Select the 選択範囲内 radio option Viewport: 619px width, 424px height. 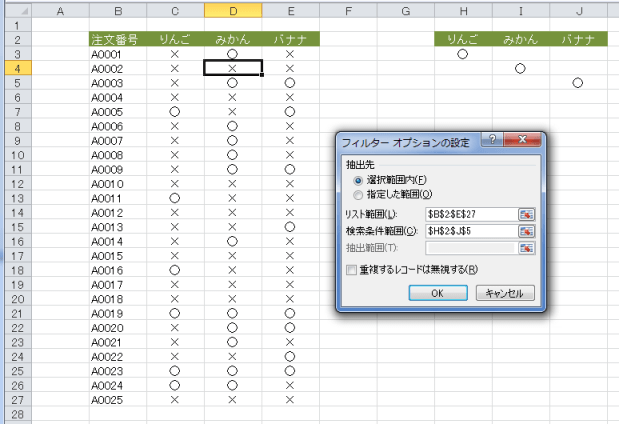click(359, 180)
